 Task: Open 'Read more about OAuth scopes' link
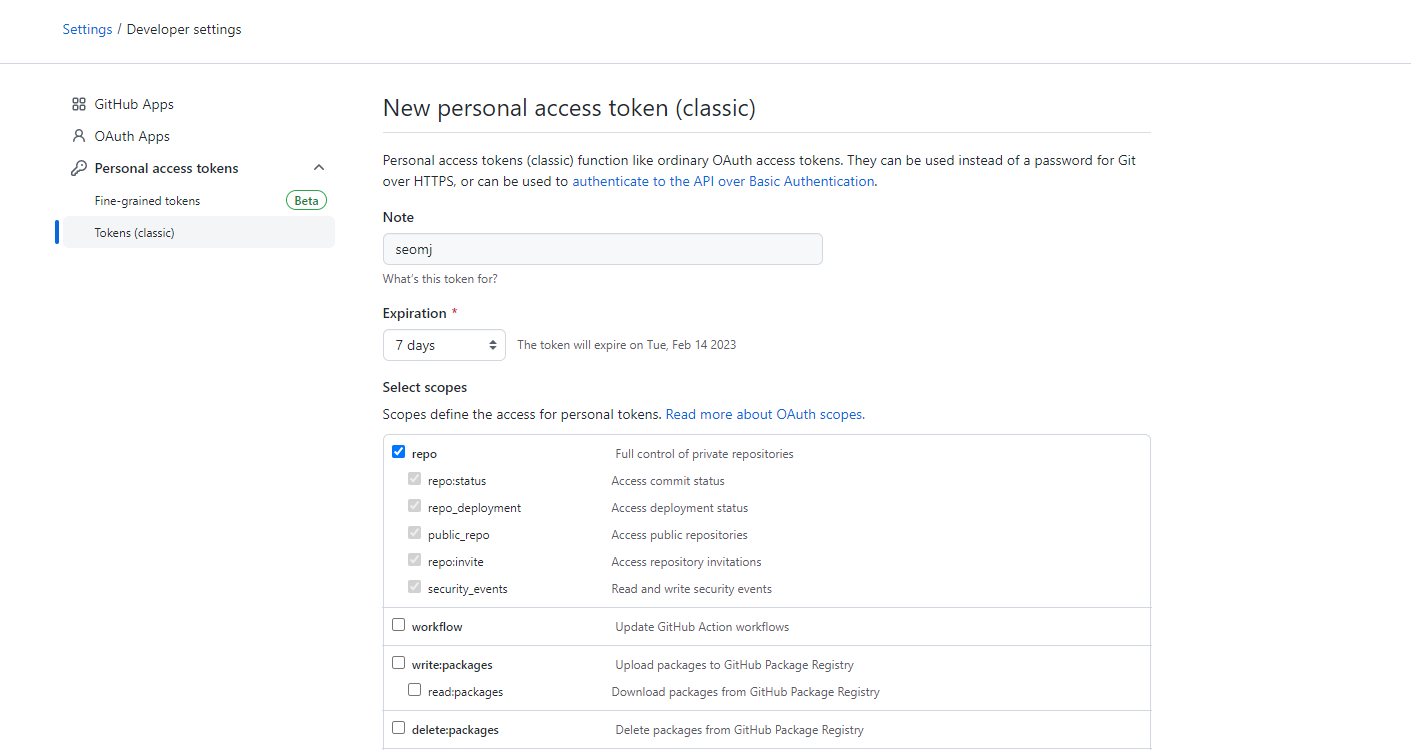[x=763, y=414]
